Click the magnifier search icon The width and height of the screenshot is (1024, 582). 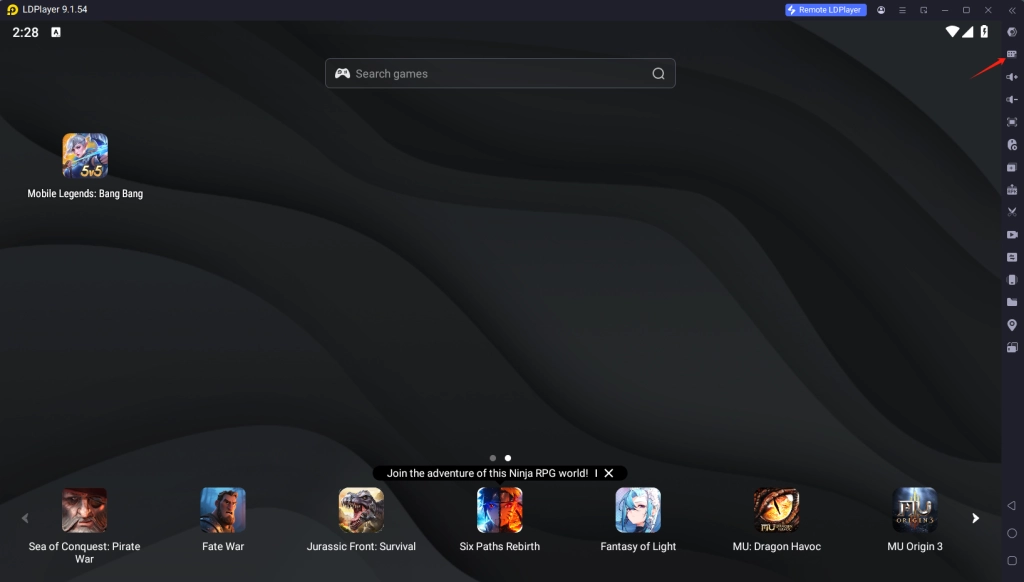[658, 74]
